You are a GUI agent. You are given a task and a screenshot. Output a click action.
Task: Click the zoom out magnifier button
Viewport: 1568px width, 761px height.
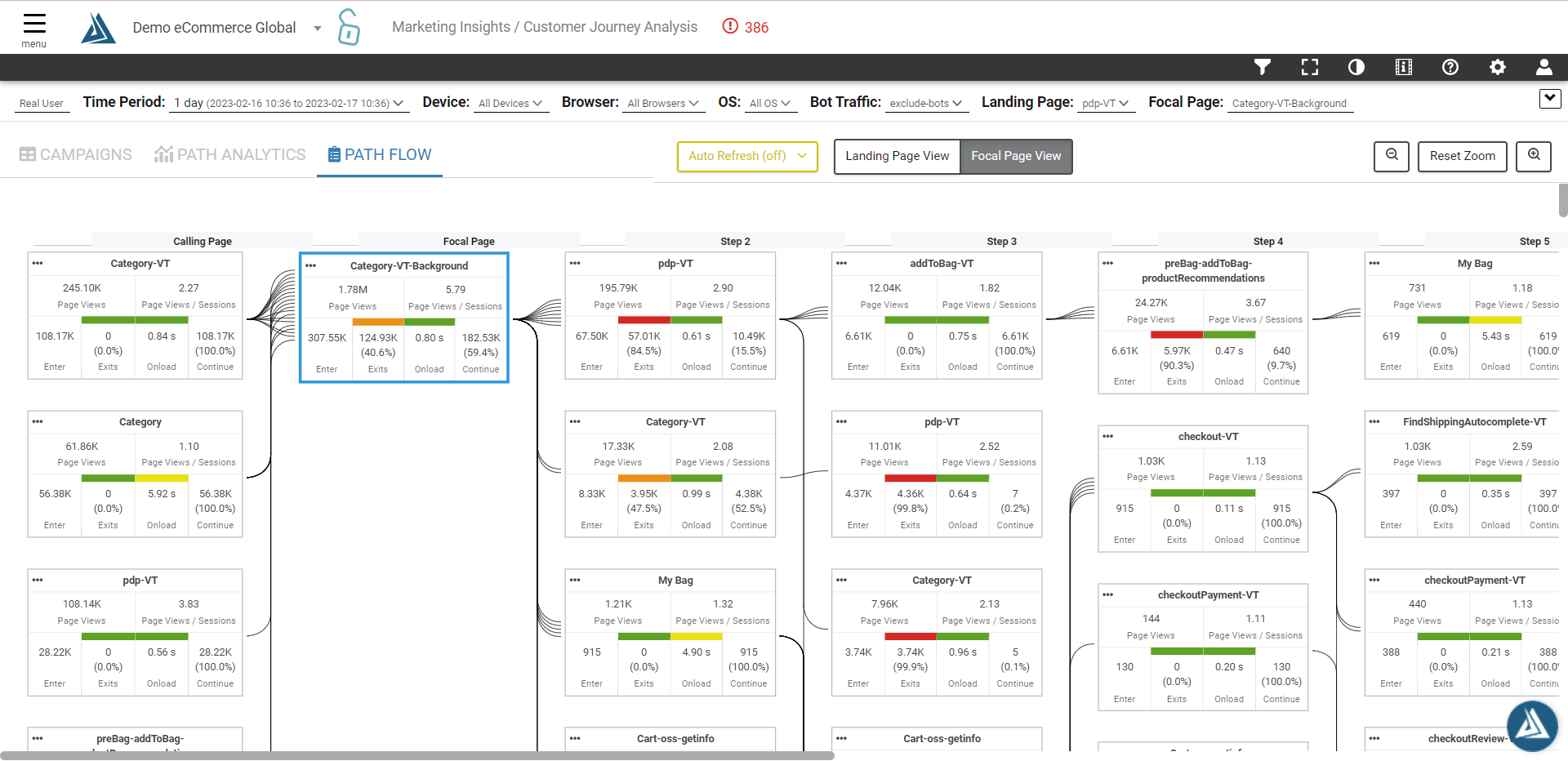click(1392, 156)
